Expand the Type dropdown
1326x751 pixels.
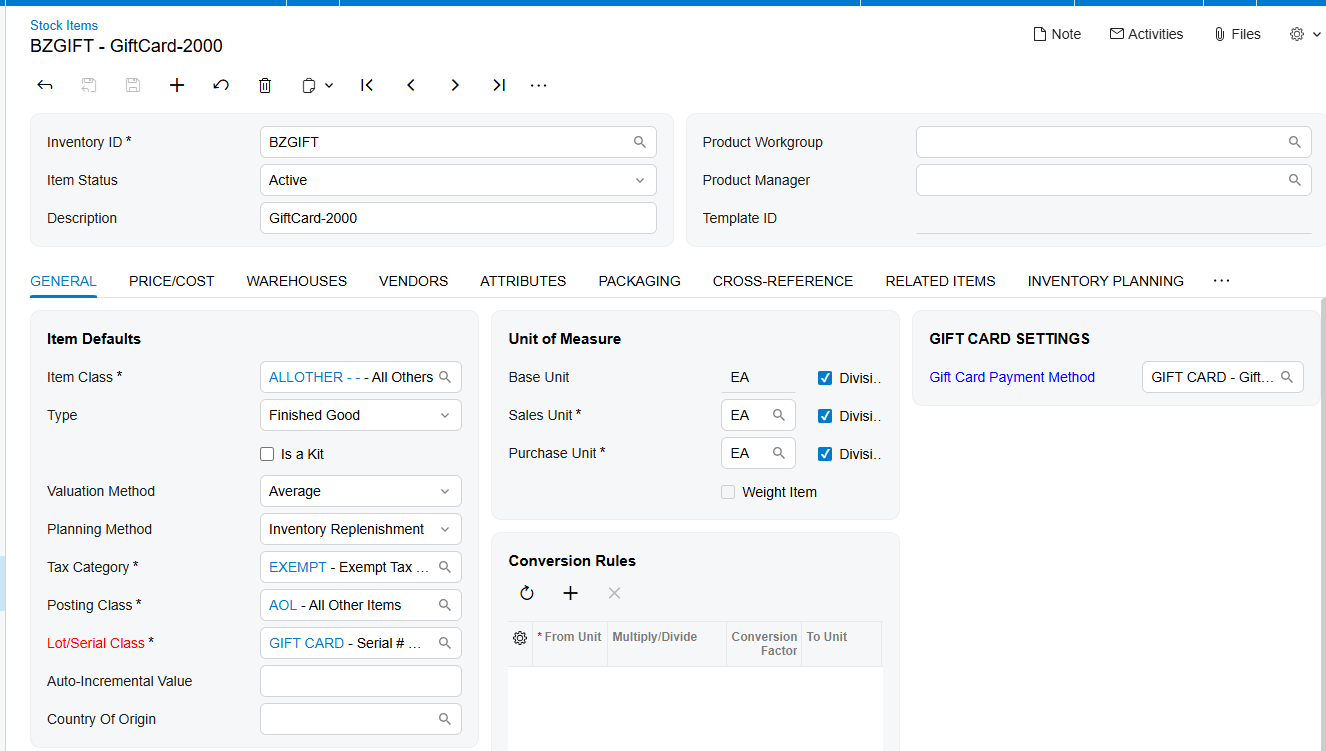pyautogui.click(x=445, y=415)
